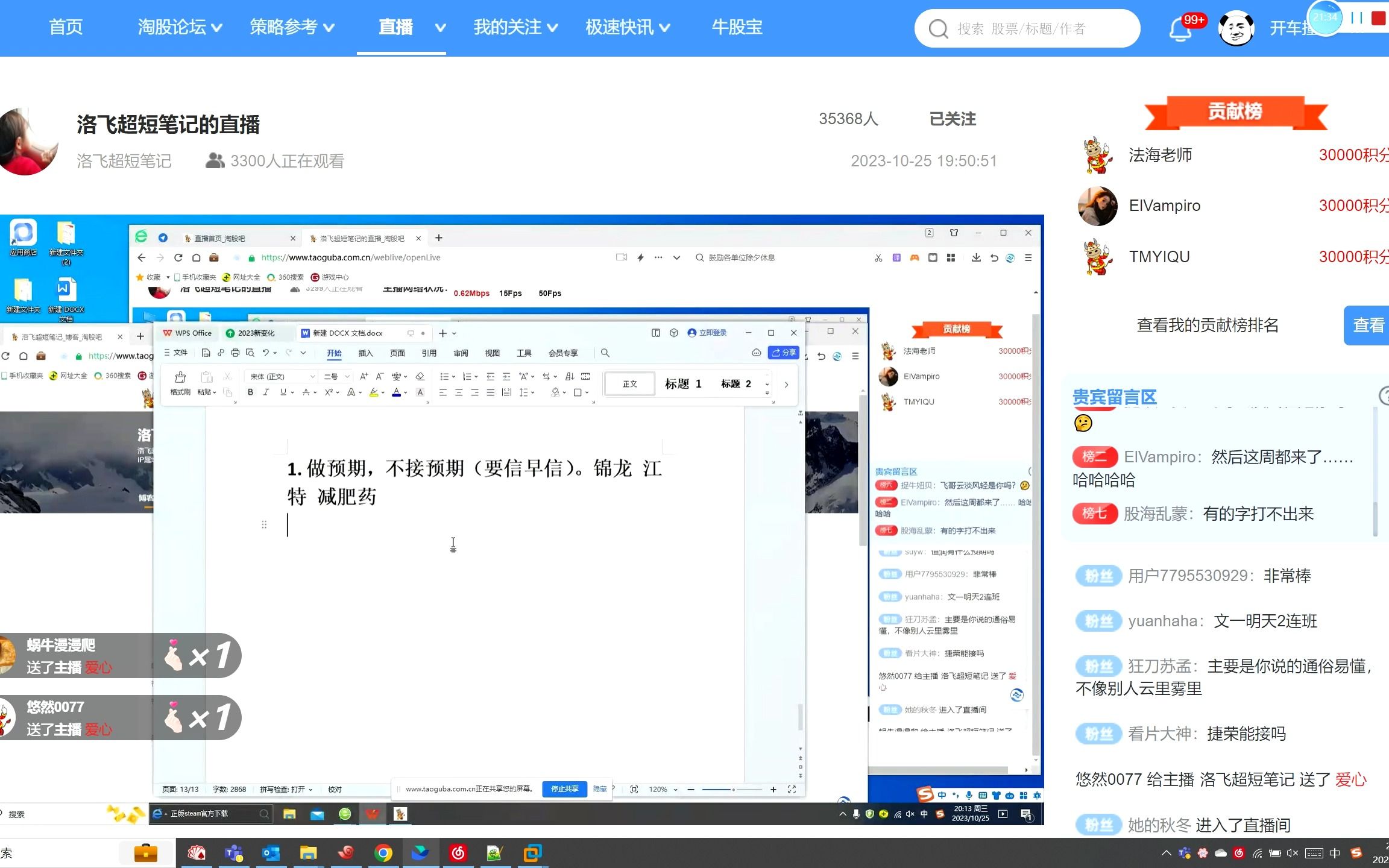Click the red stop recording square
The width and height of the screenshot is (1389, 868).
pos(1378,18)
